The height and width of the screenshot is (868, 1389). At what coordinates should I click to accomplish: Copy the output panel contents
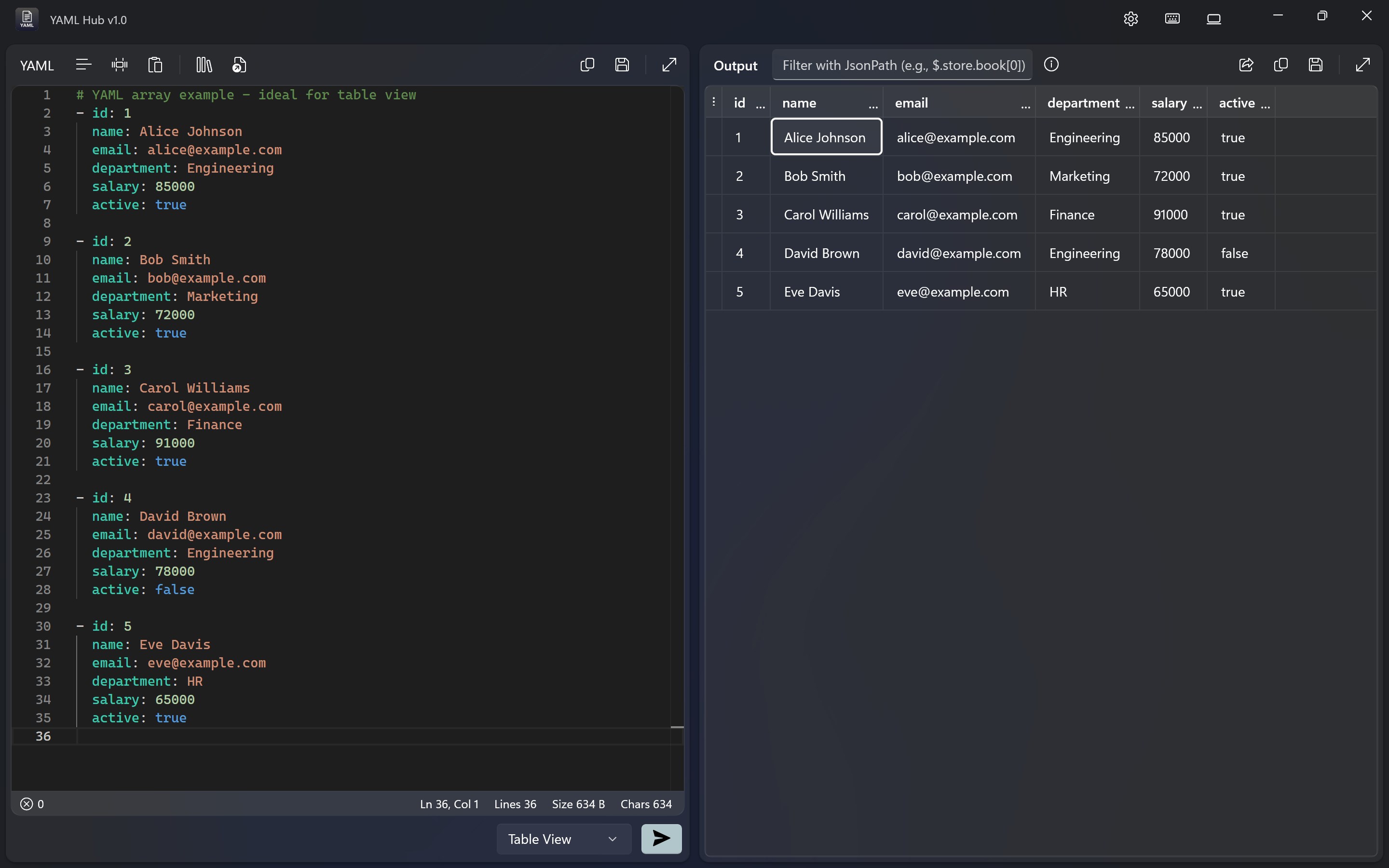tap(1281, 65)
